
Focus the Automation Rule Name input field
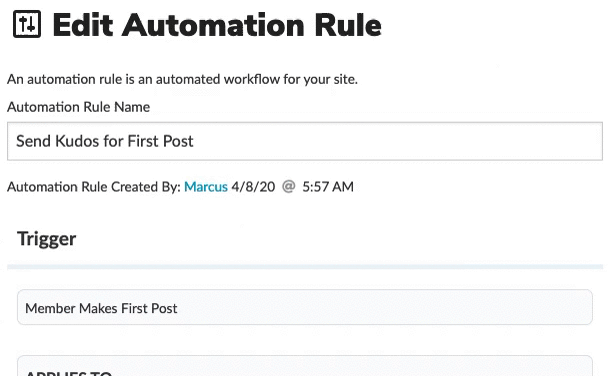[305, 141]
